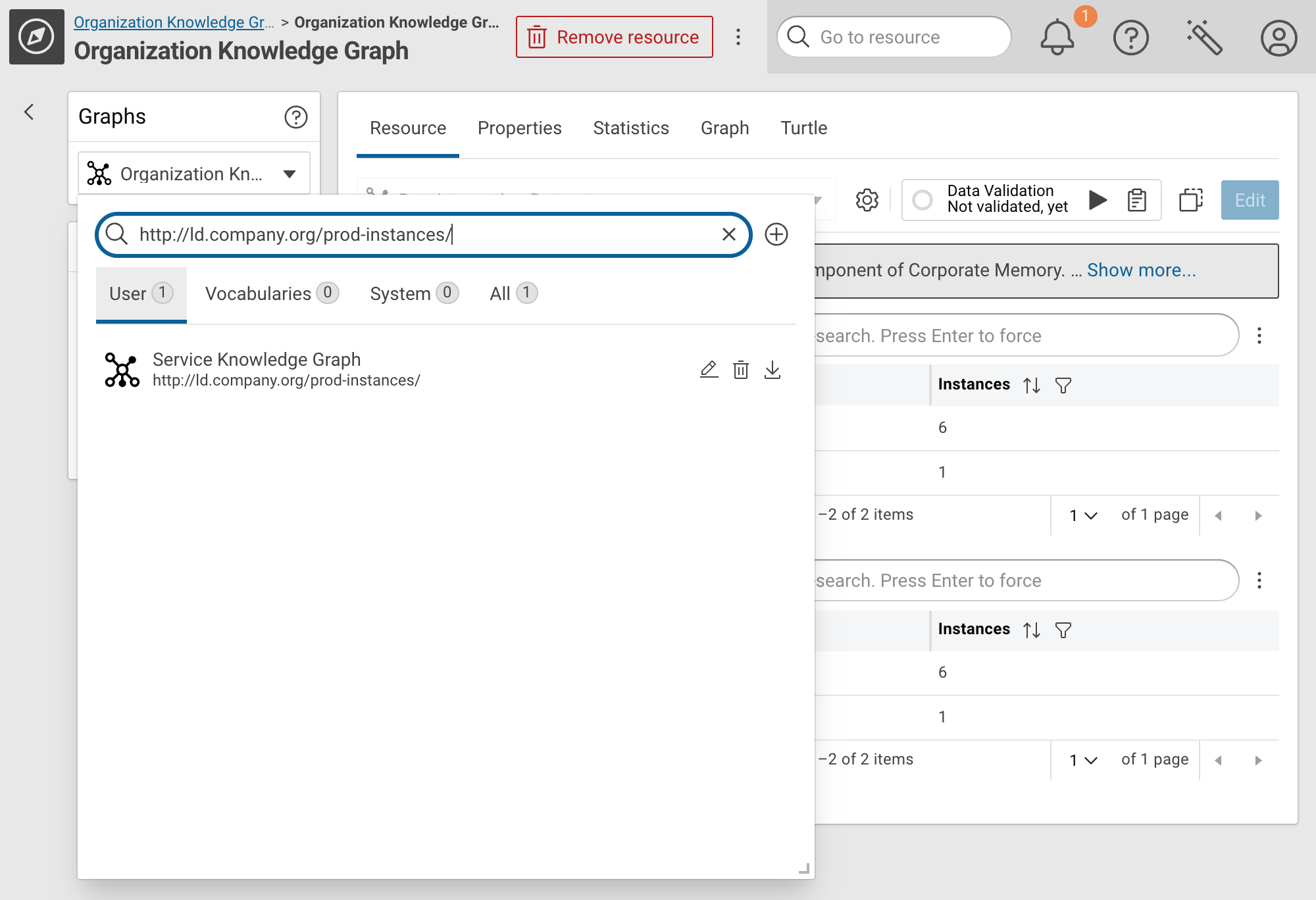Viewport: 1316px width, 900px height.
Task: Sort second table Instances column
Action: tap(1032, 630)
